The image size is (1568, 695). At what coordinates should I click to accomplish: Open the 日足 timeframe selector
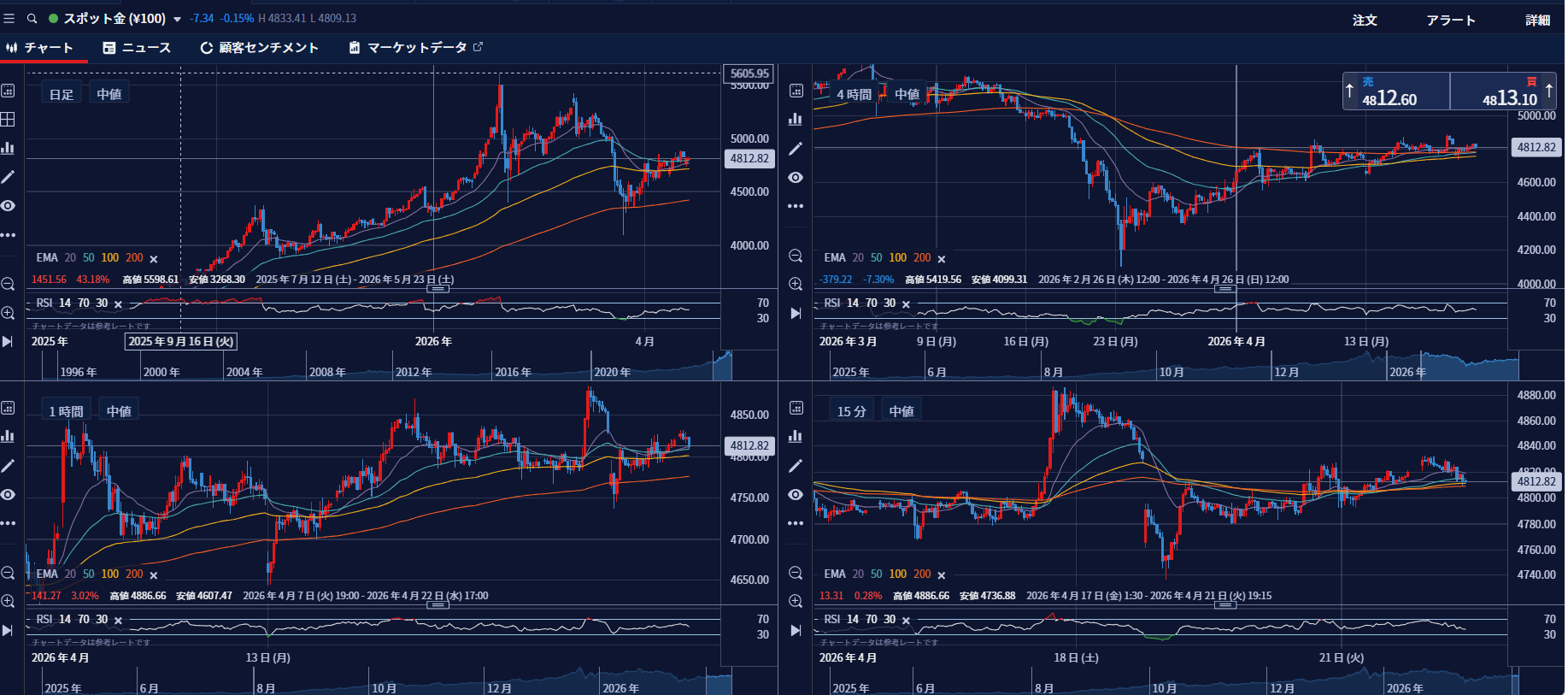(62, 94)
